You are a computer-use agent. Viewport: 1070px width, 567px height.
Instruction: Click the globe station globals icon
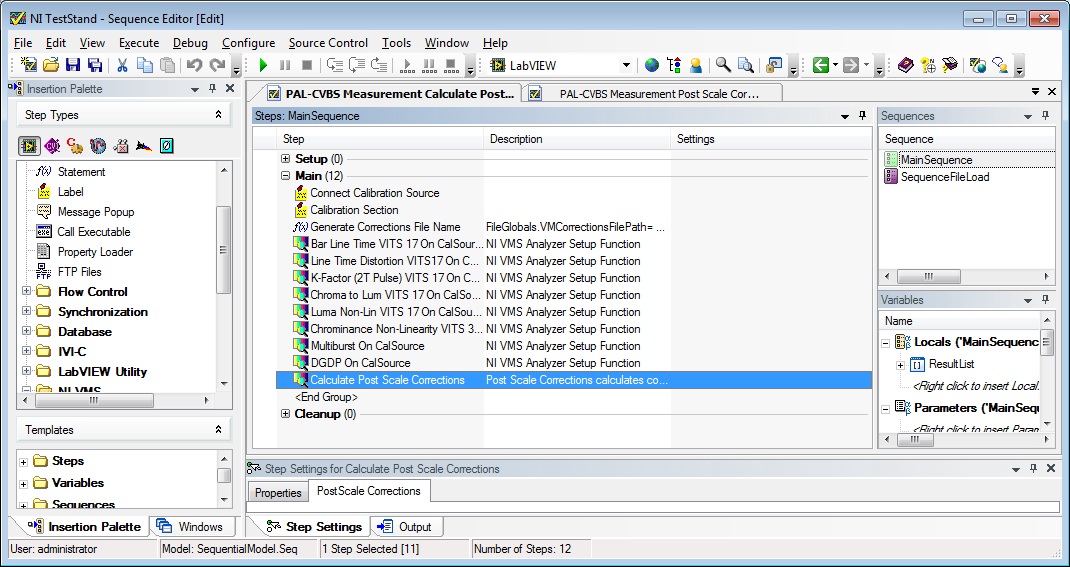point(652,66)
